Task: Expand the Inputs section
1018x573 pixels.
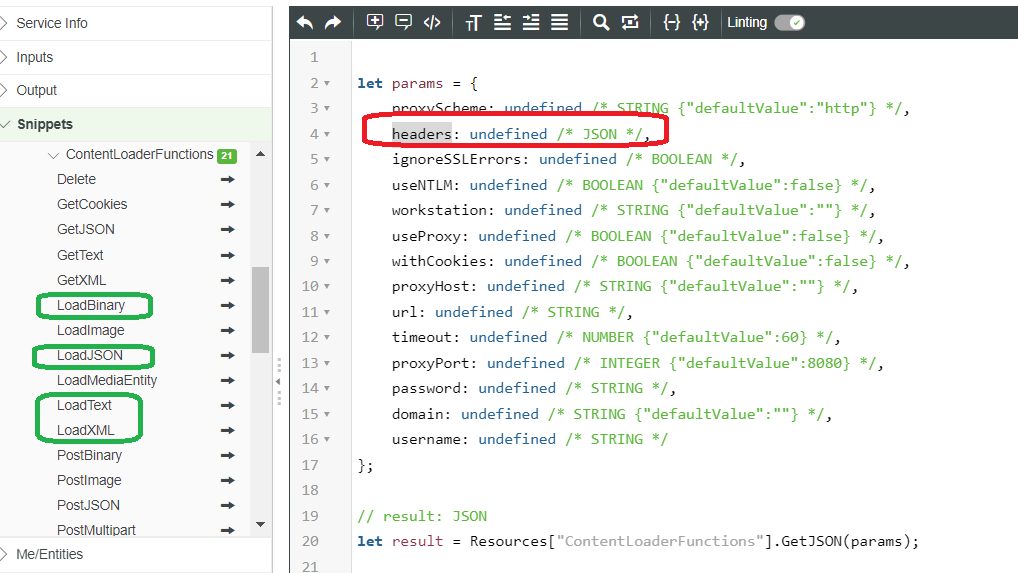Action: pyautogui.click(x=35, y=57)
